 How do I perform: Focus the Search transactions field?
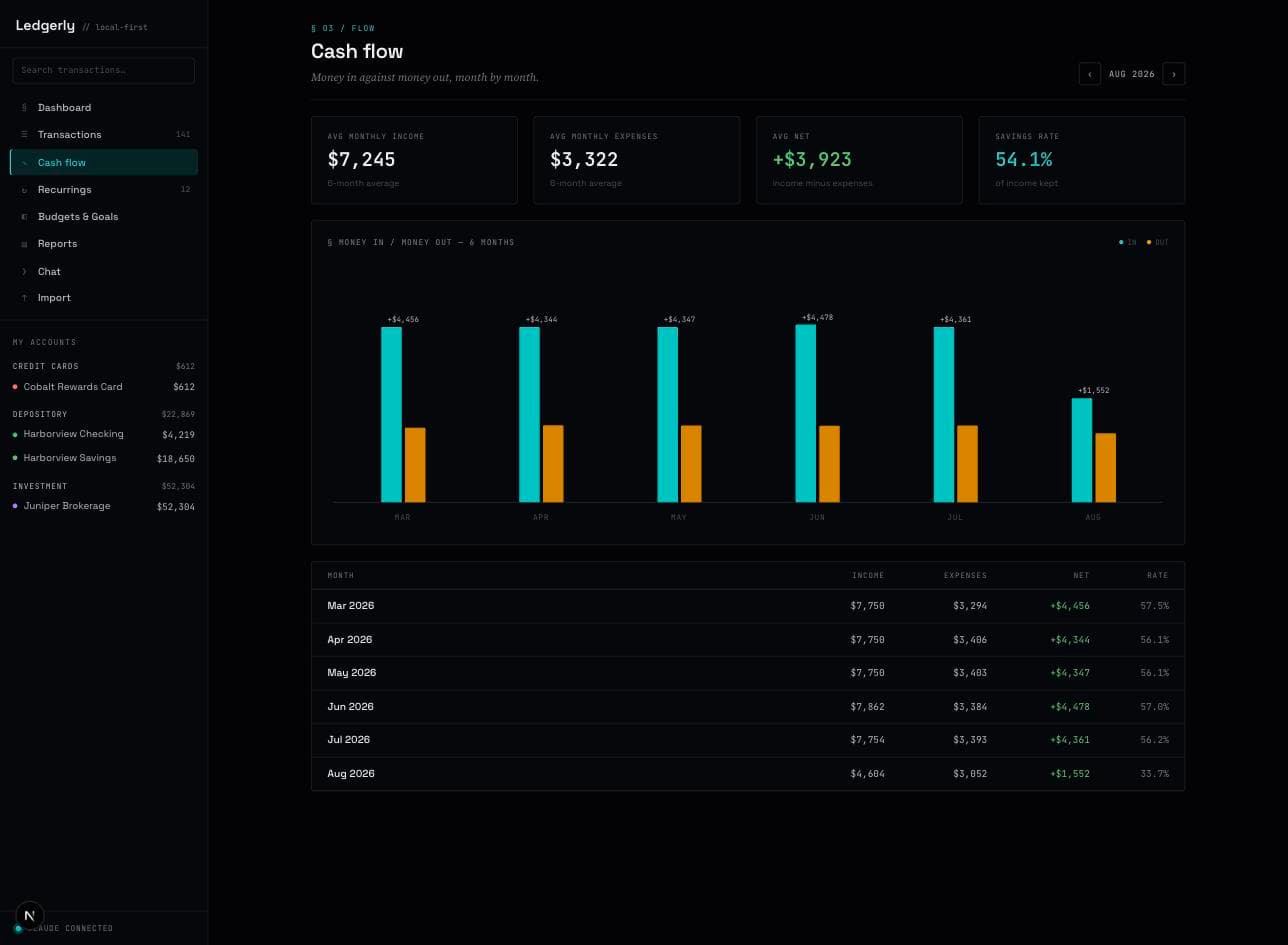[x=104, y=70]
